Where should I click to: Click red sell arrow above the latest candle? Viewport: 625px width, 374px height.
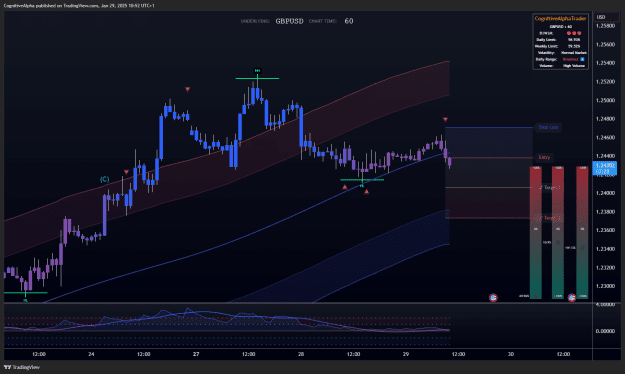[445, 119]
